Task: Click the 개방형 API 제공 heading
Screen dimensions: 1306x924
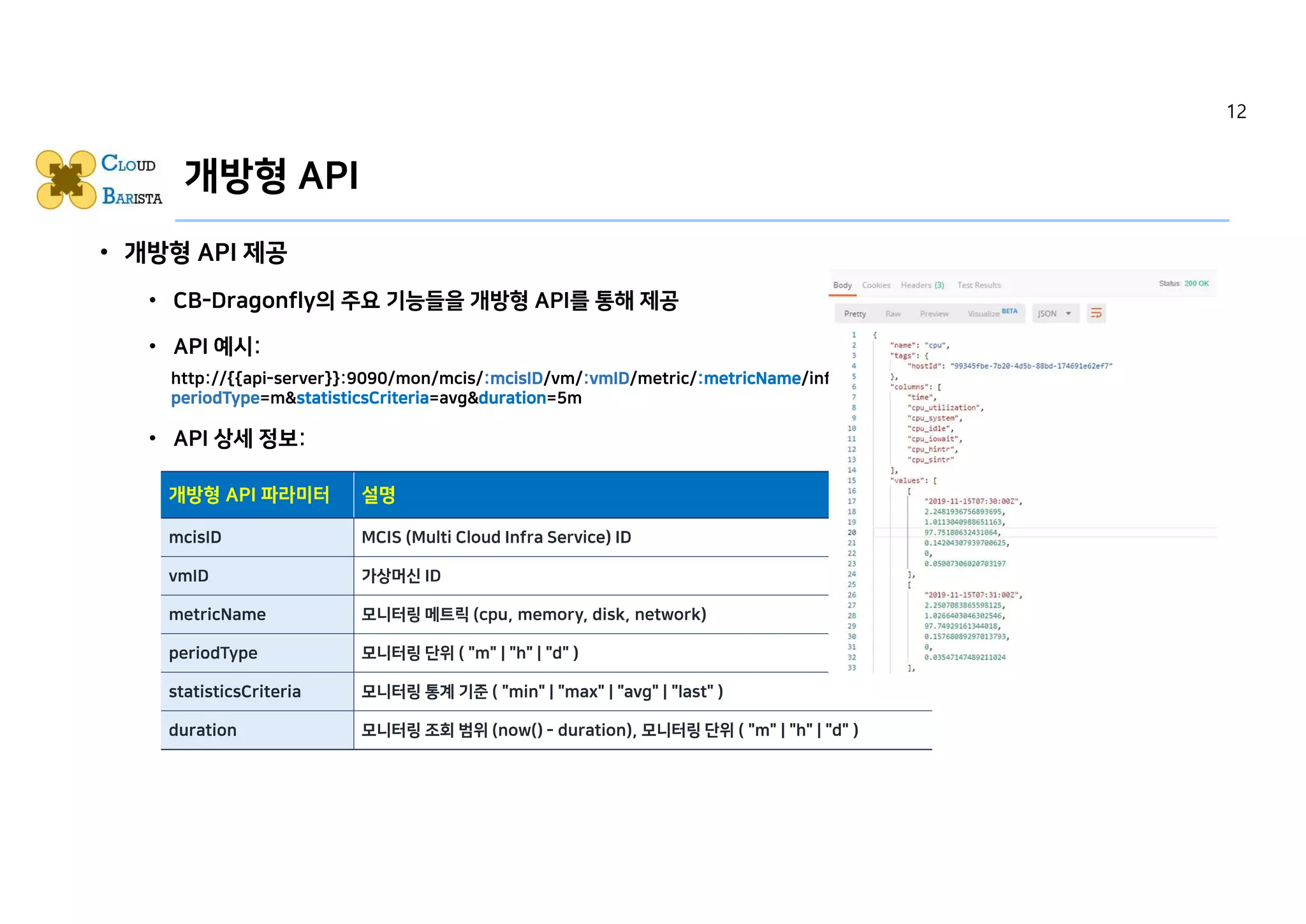Action: 205,252
